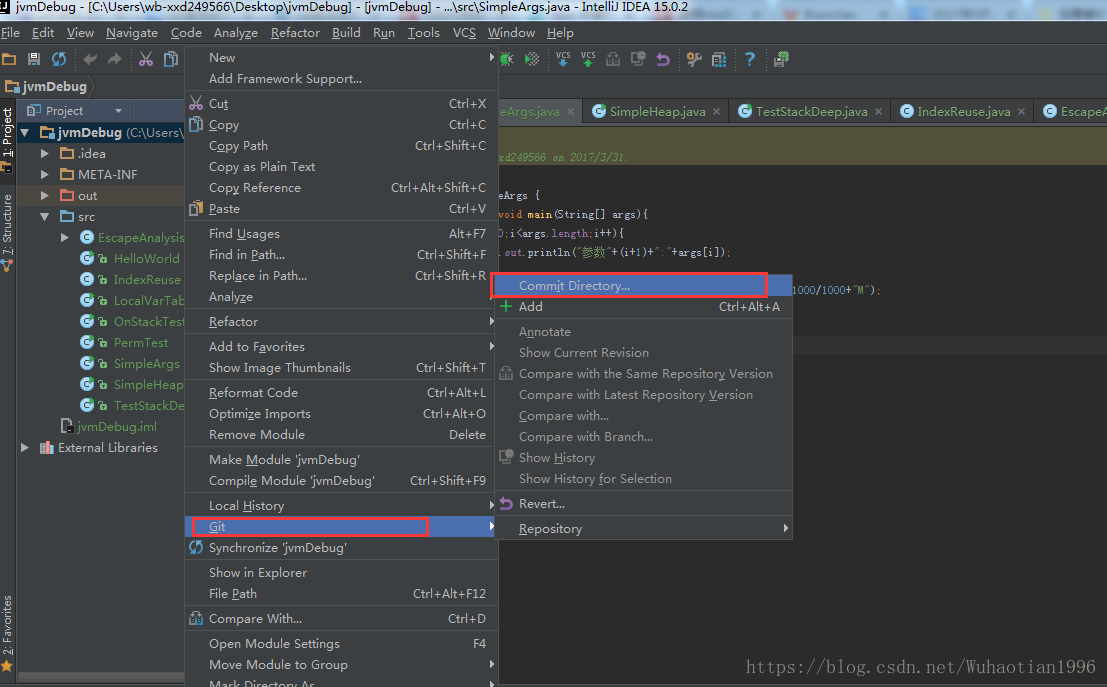1107x687 pixels.
Task: Expand the out folder node
Action: point(44,196)
